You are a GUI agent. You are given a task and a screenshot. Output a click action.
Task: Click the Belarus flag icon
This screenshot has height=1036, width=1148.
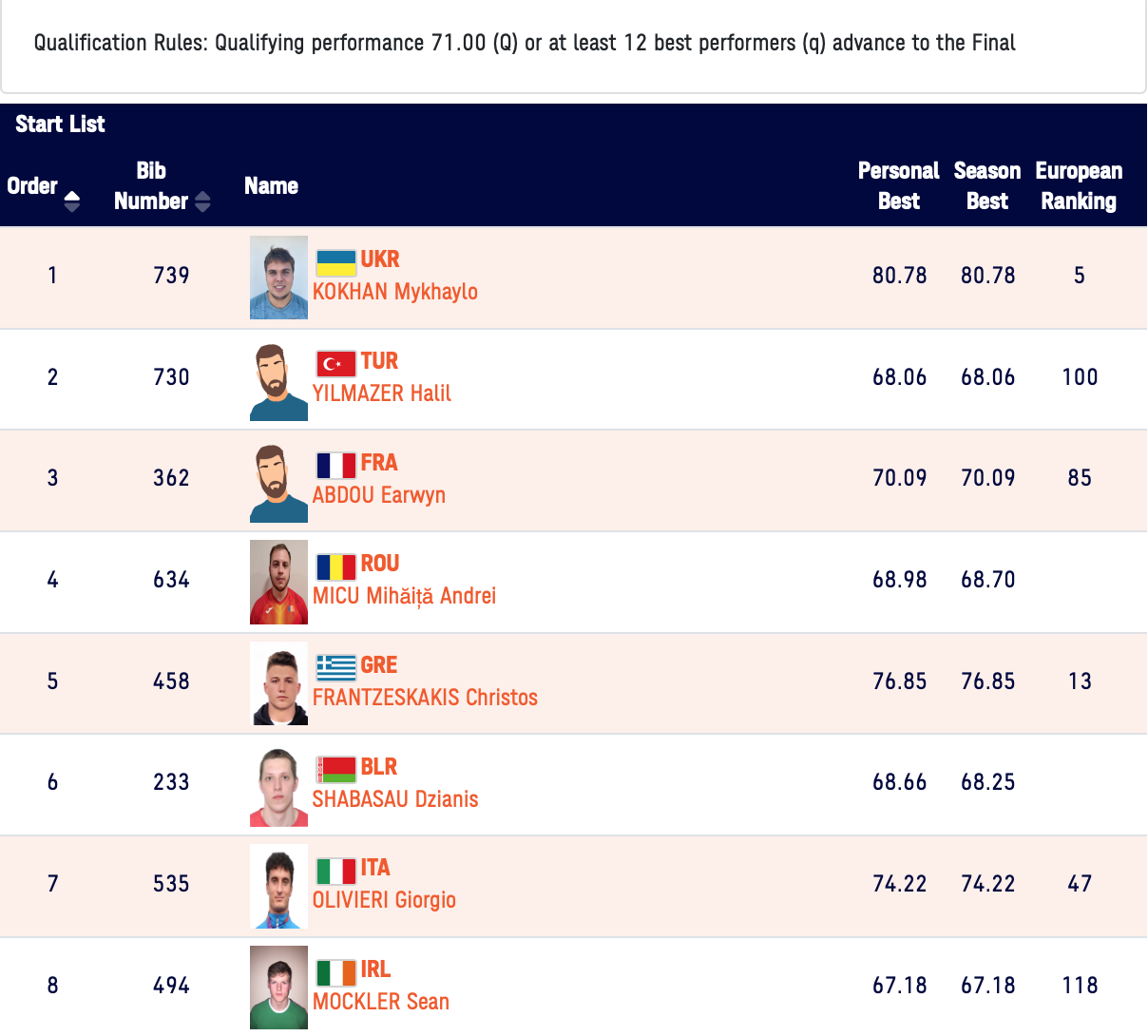click(x=335, y=769)
